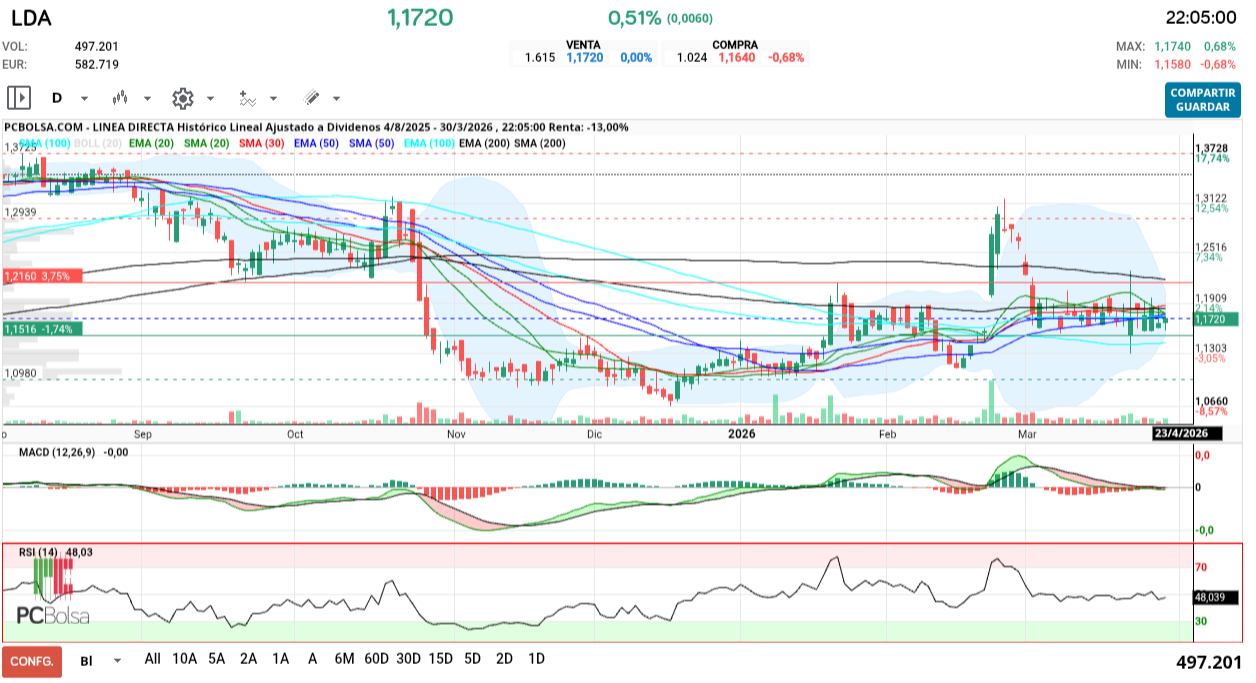Select the 6M time range
Viewport: 1256px width, 683px height.
(344, 659)
